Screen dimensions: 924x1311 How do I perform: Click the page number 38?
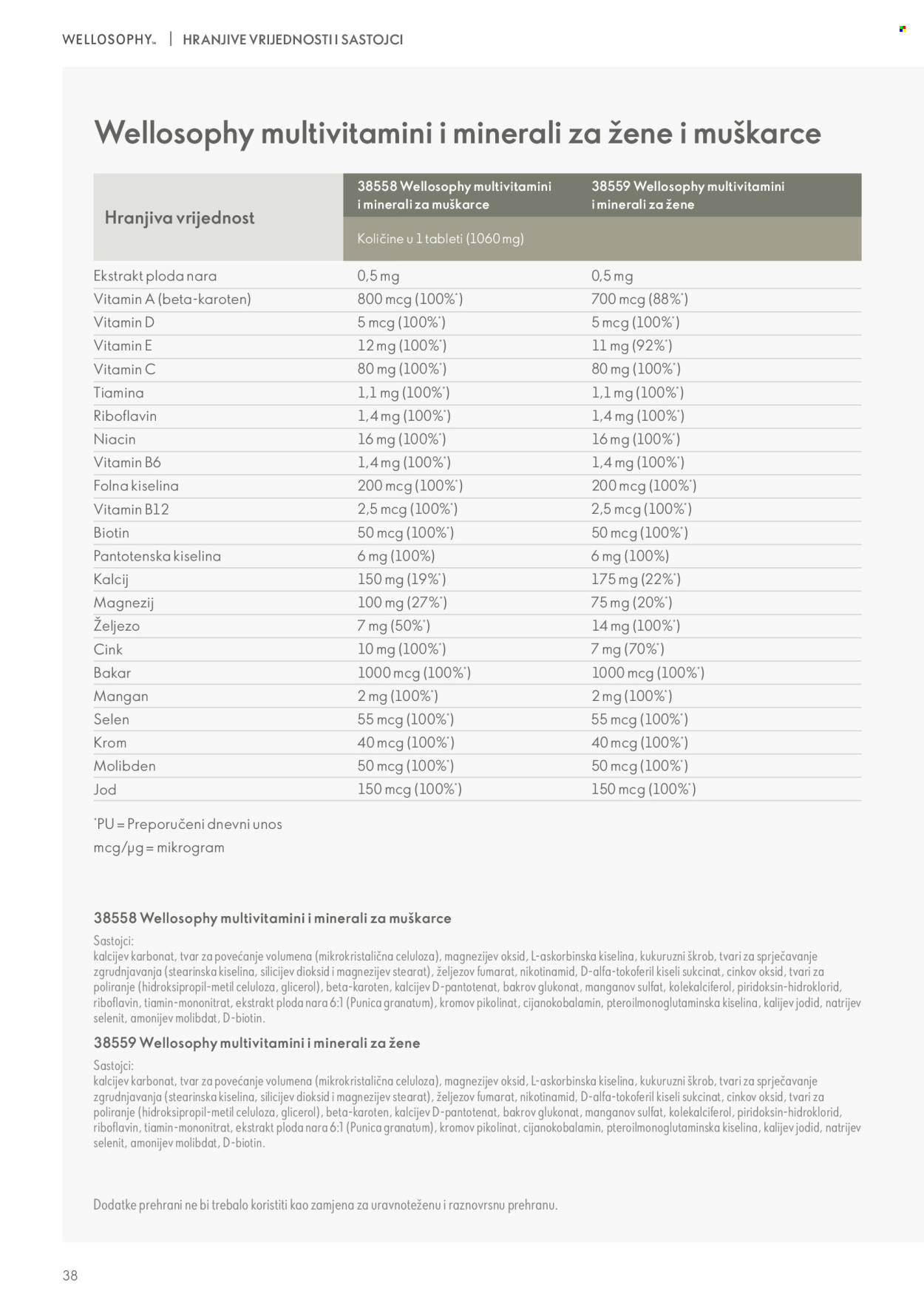(x=70, y=1276)
